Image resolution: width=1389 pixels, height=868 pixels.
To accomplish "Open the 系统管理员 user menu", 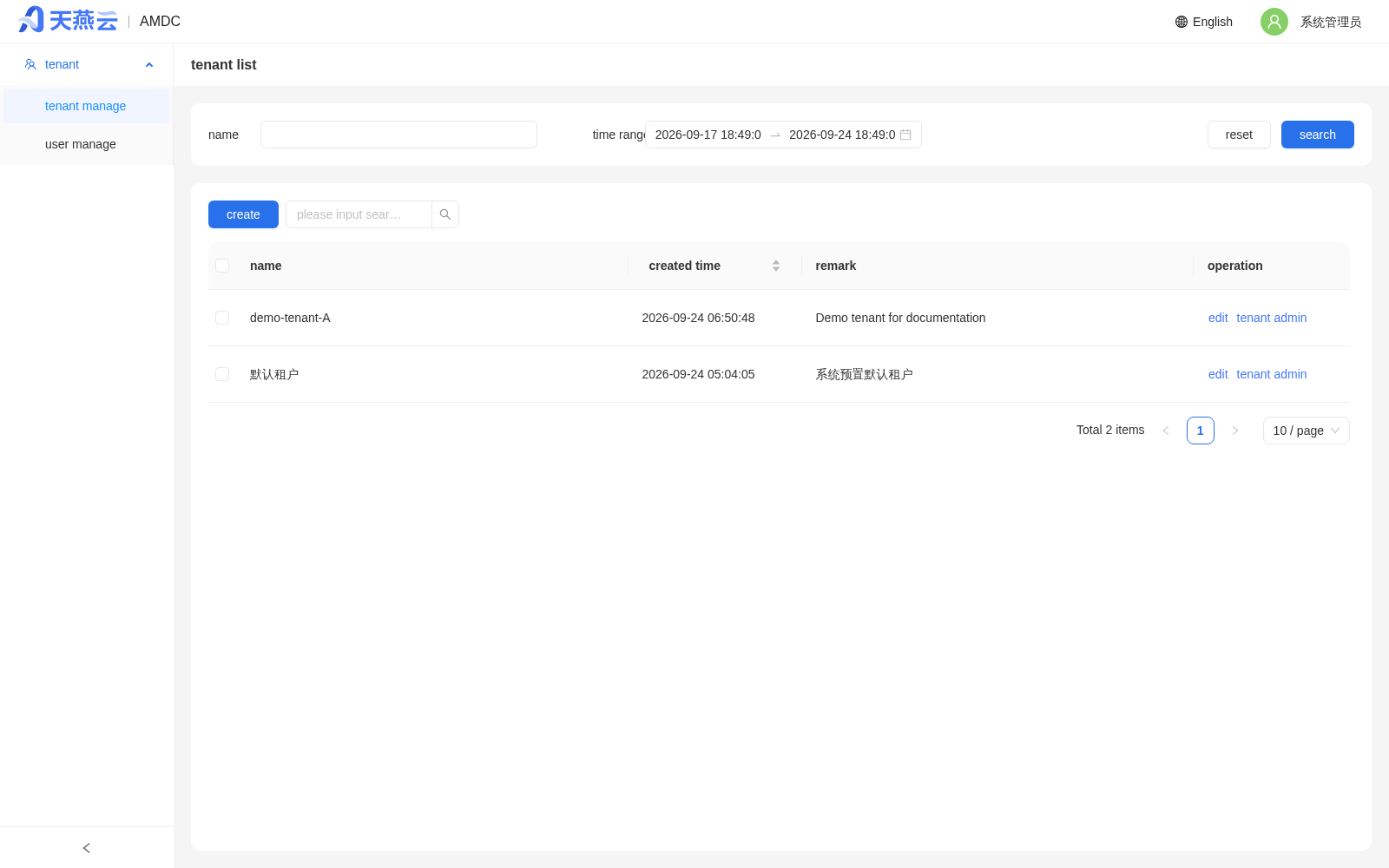I will click(1331, 22).
